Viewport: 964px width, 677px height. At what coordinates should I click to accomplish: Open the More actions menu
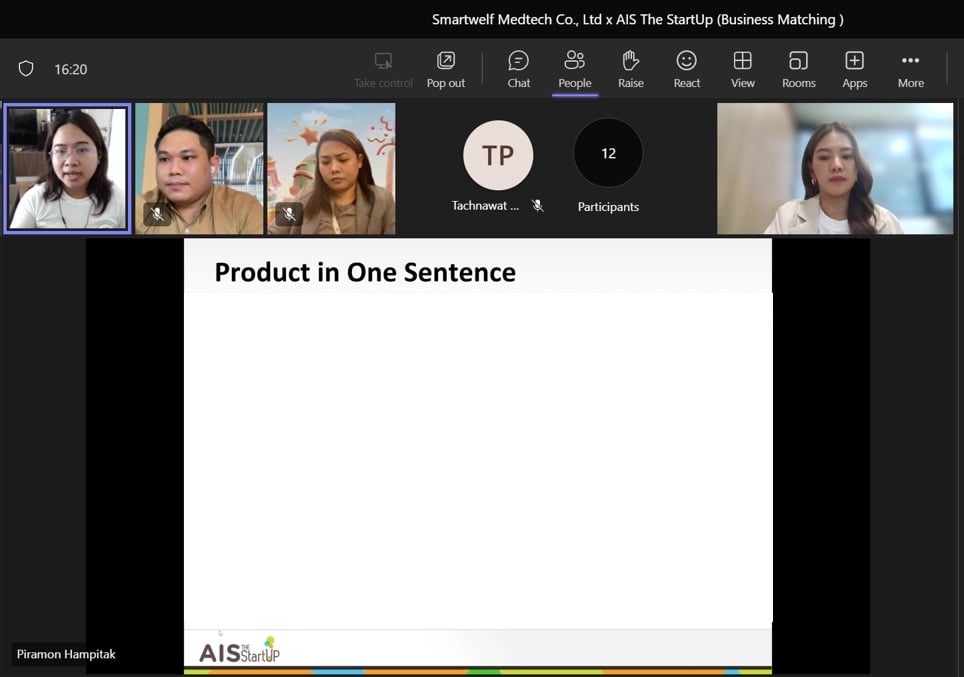point(911,69)
